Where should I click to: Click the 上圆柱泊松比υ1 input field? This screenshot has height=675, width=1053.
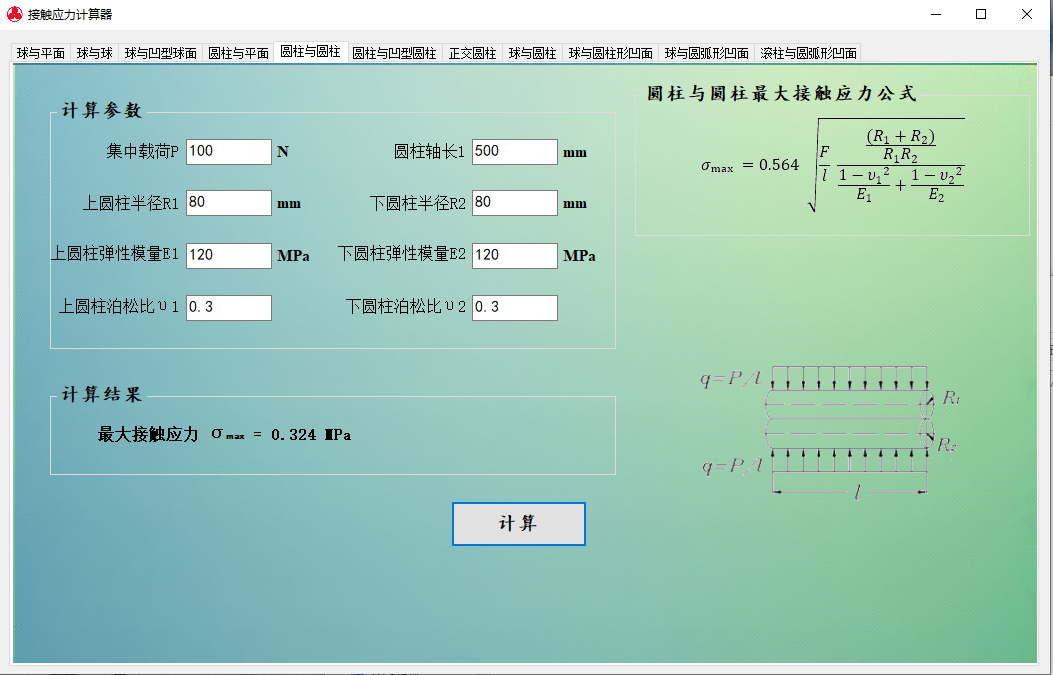[228, 308]
